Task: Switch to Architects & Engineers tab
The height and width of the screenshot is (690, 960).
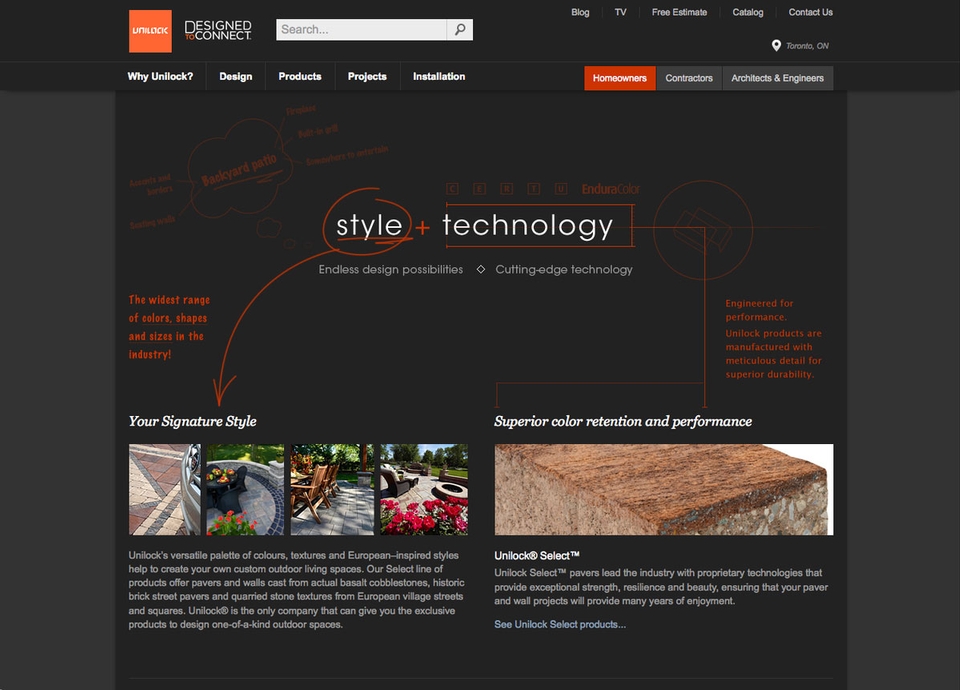Action: click(x=778, y=78)
